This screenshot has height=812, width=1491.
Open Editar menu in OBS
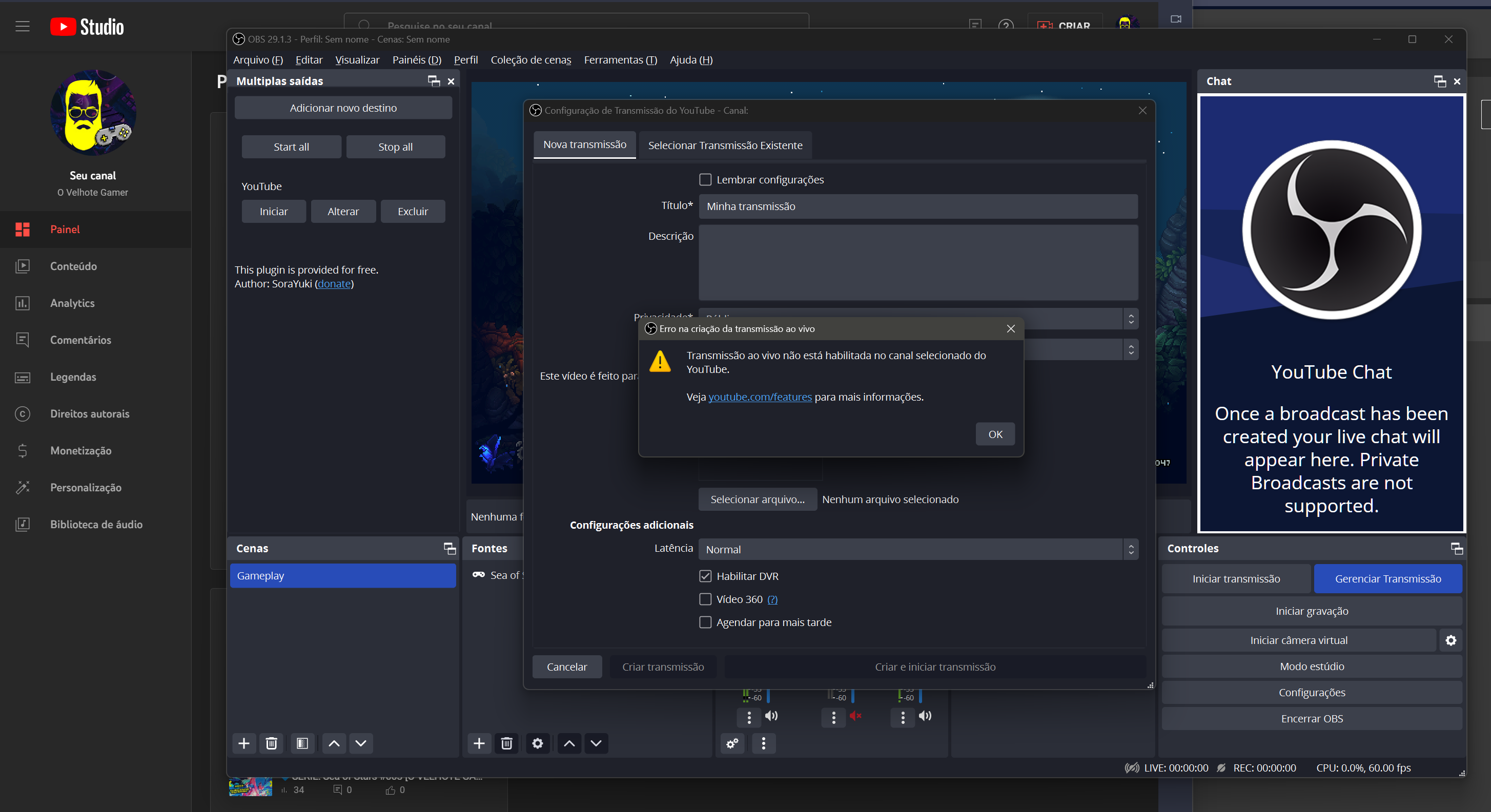(x=309, y=59)
